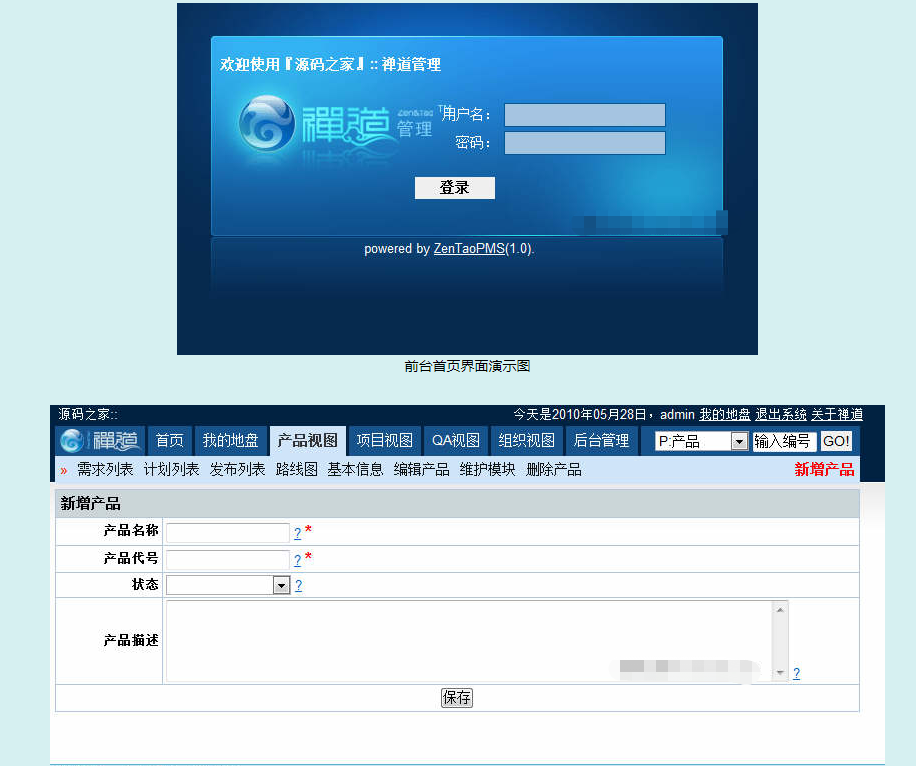Click the 保存 button to save the product

(456, 697)
